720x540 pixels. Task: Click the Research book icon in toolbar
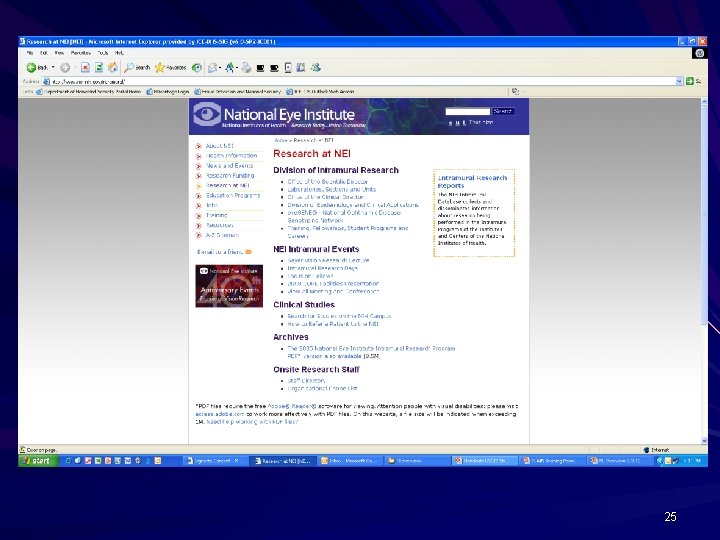301,68
